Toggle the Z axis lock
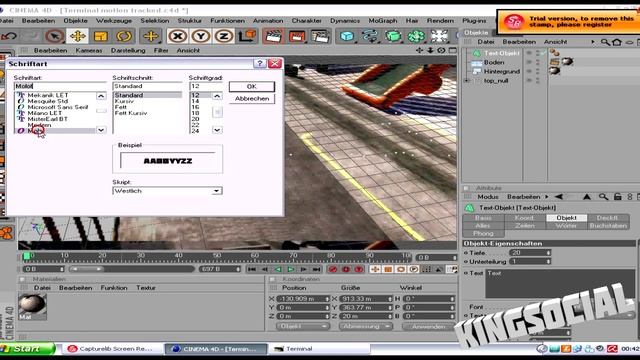 pos(224,36)
